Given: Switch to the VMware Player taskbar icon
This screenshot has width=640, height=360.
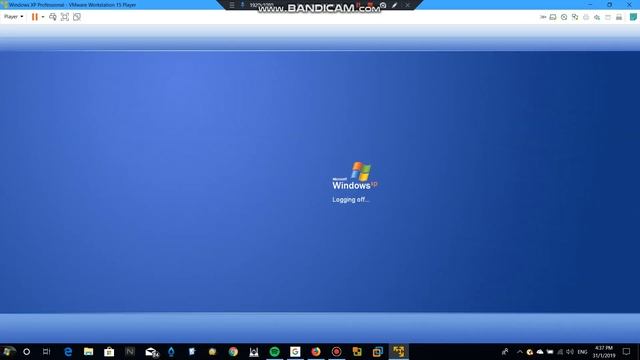Looking at the screenshot, I should [398, 351].
